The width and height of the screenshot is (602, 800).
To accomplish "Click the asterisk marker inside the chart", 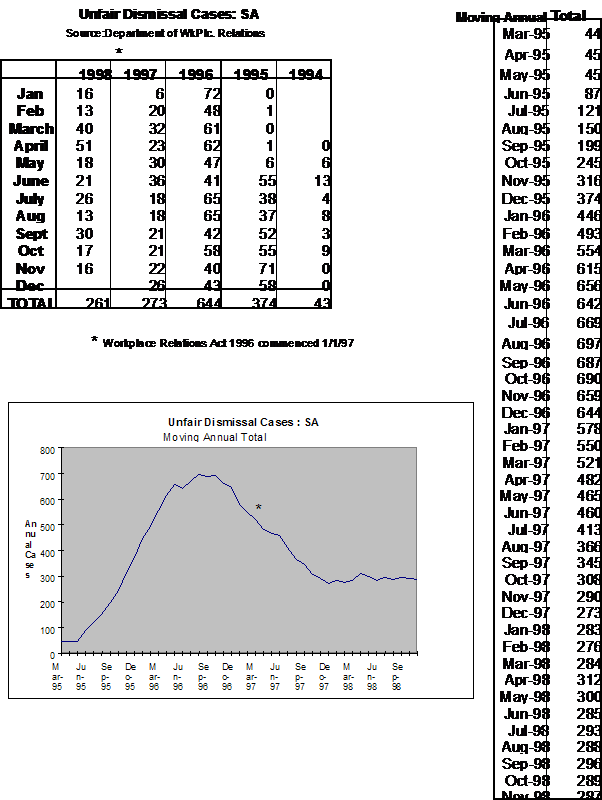I will pyautogui.click(x=259, y=508).
